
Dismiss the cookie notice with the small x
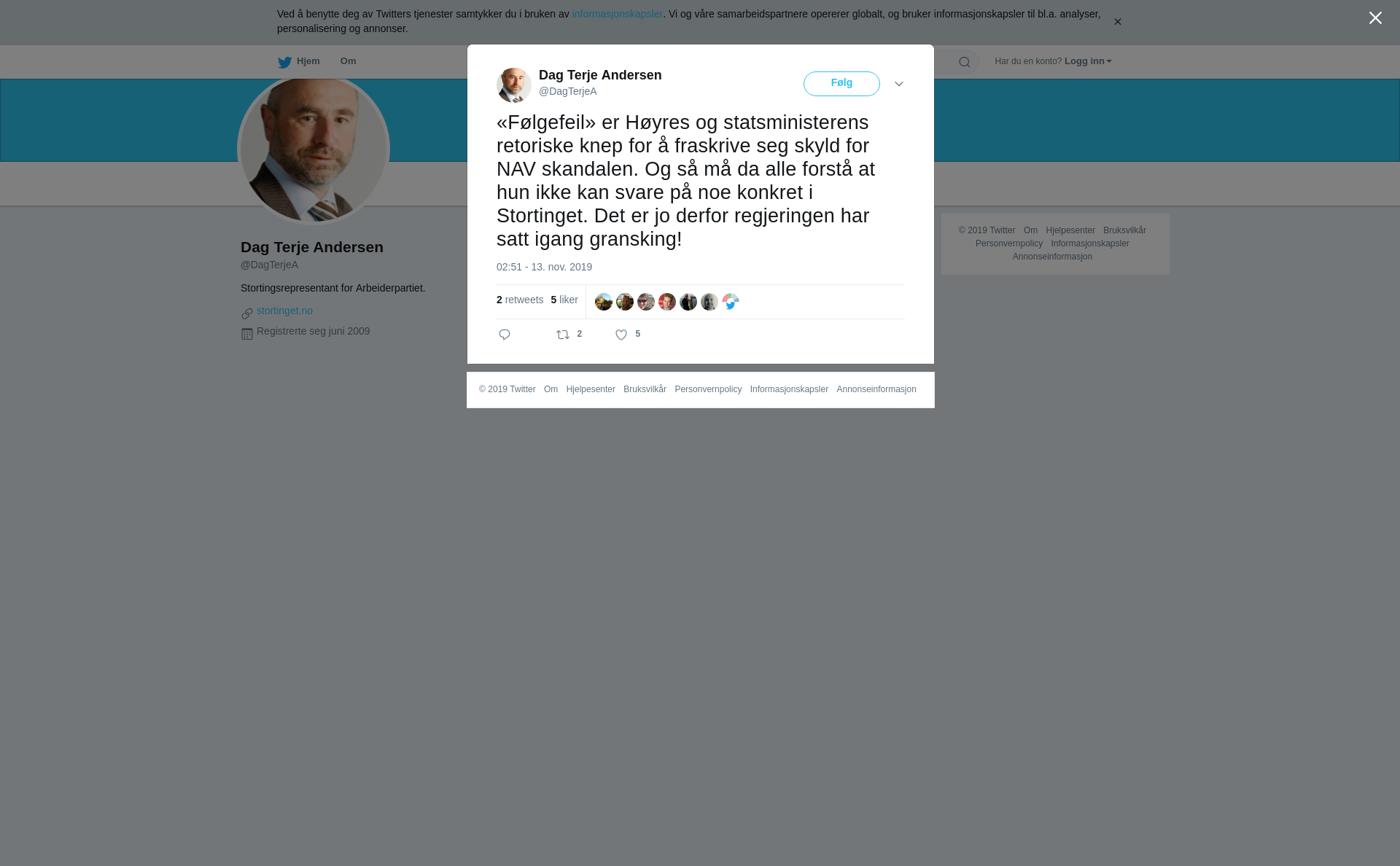point(1117,22)
